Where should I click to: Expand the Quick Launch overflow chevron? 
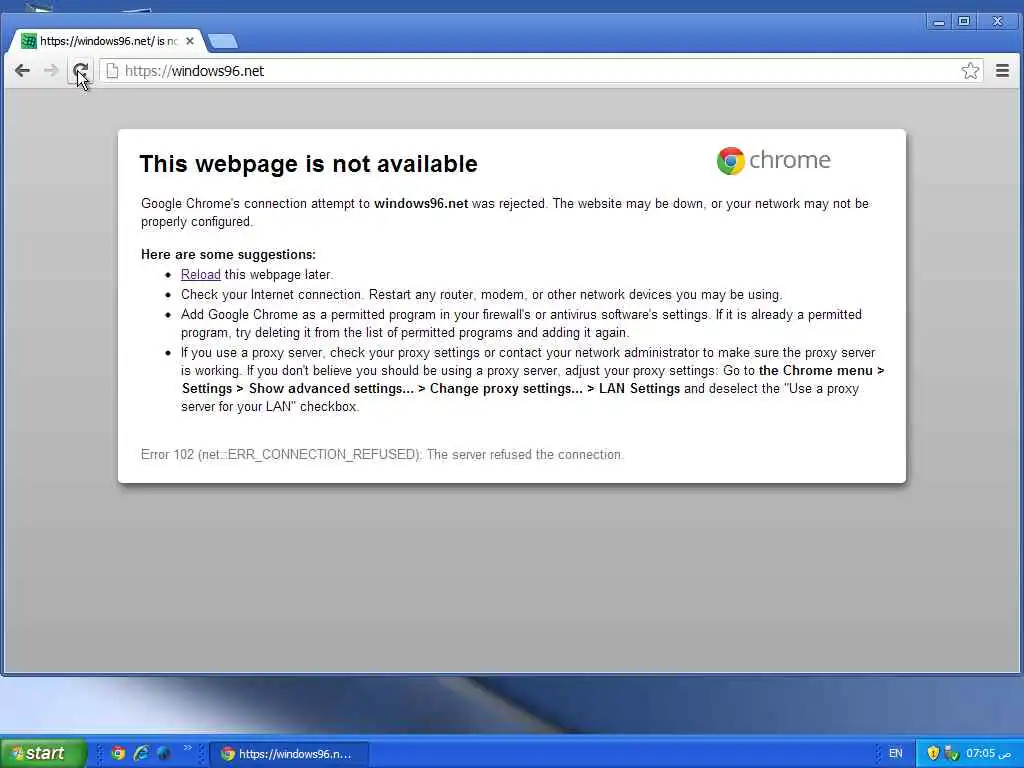188,748
